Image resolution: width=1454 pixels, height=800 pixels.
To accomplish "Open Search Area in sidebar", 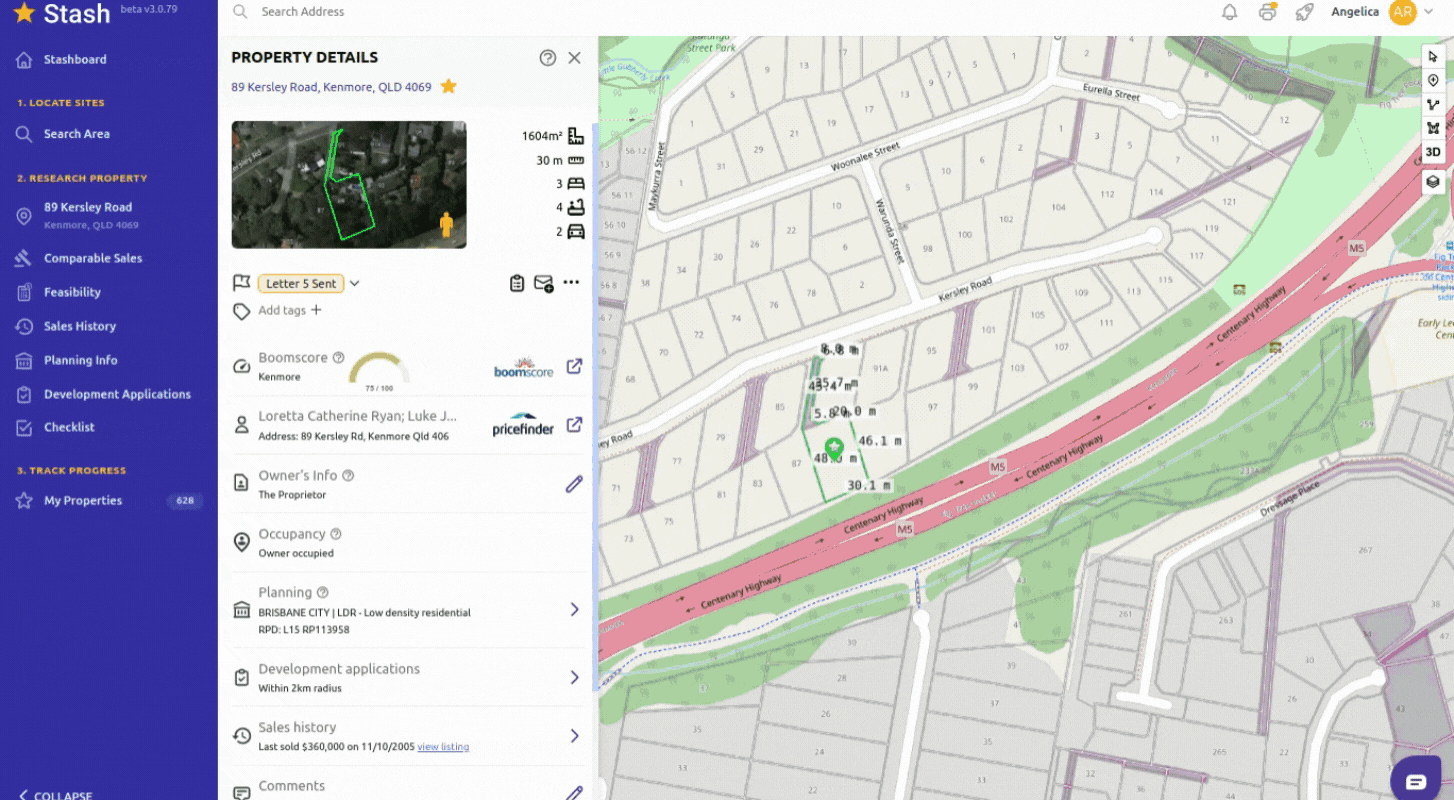I will coord(76,134).
